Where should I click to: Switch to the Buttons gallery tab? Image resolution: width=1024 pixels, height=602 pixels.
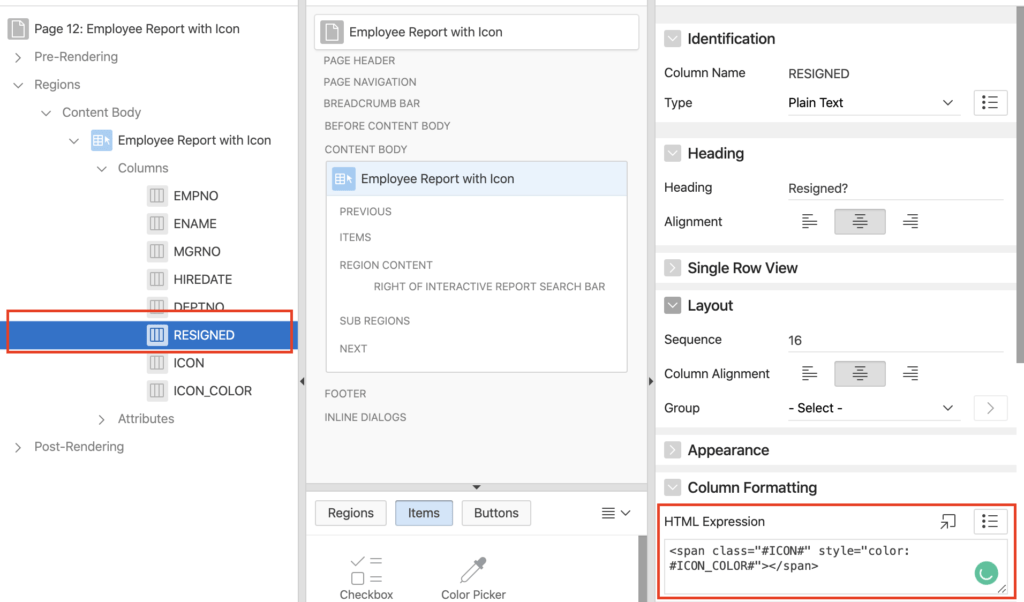[x=496, y=513]
